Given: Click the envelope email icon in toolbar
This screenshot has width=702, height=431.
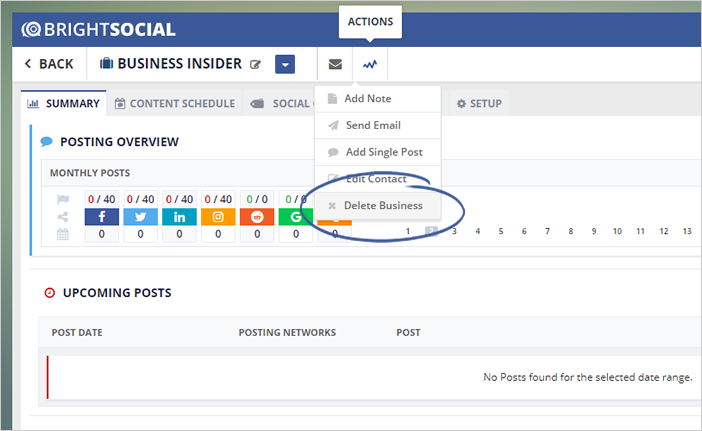Looking at the screenshot, I should pyautogui.click(x=335, y=64).
